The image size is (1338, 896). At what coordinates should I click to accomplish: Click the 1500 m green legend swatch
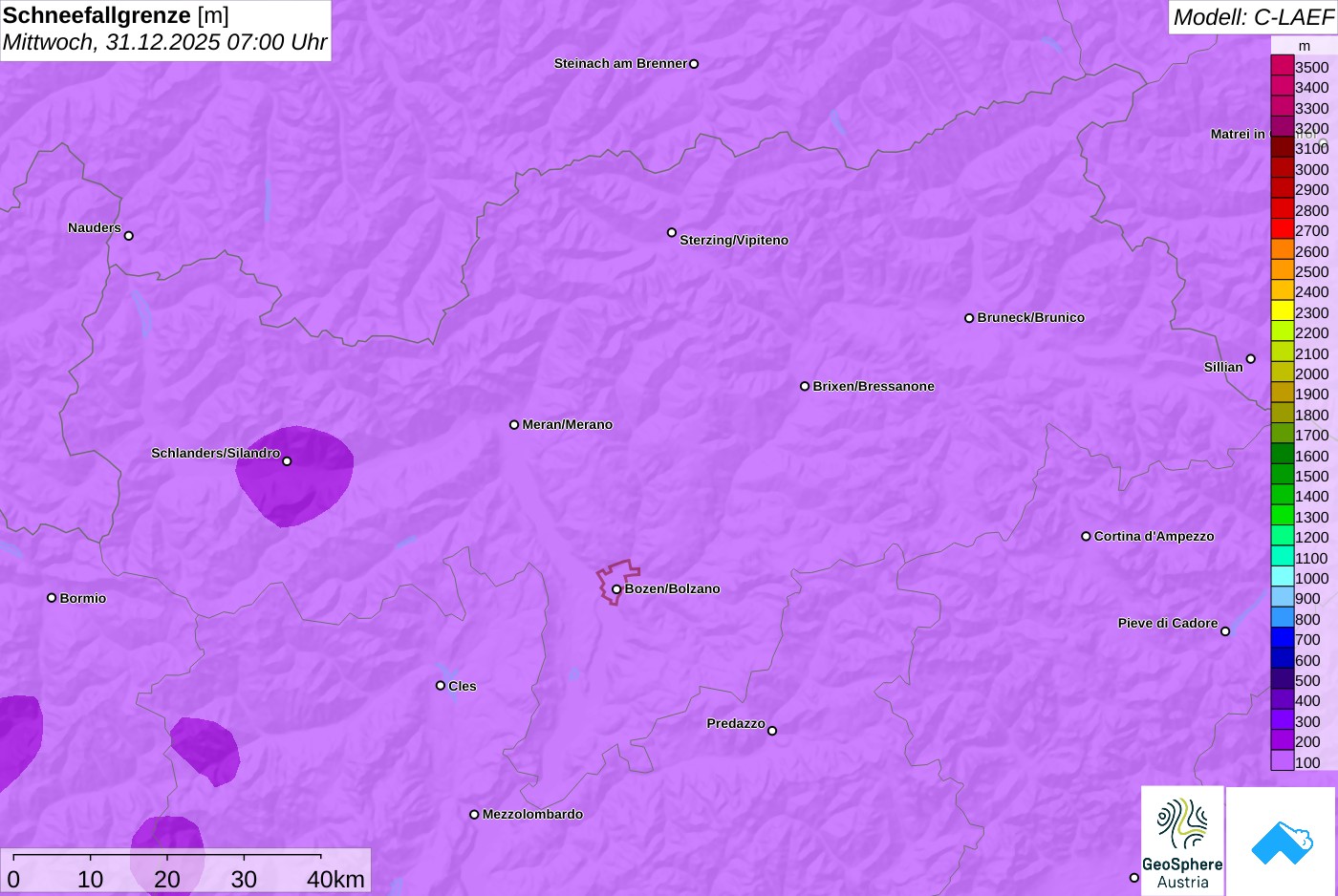click(1282, 475)
